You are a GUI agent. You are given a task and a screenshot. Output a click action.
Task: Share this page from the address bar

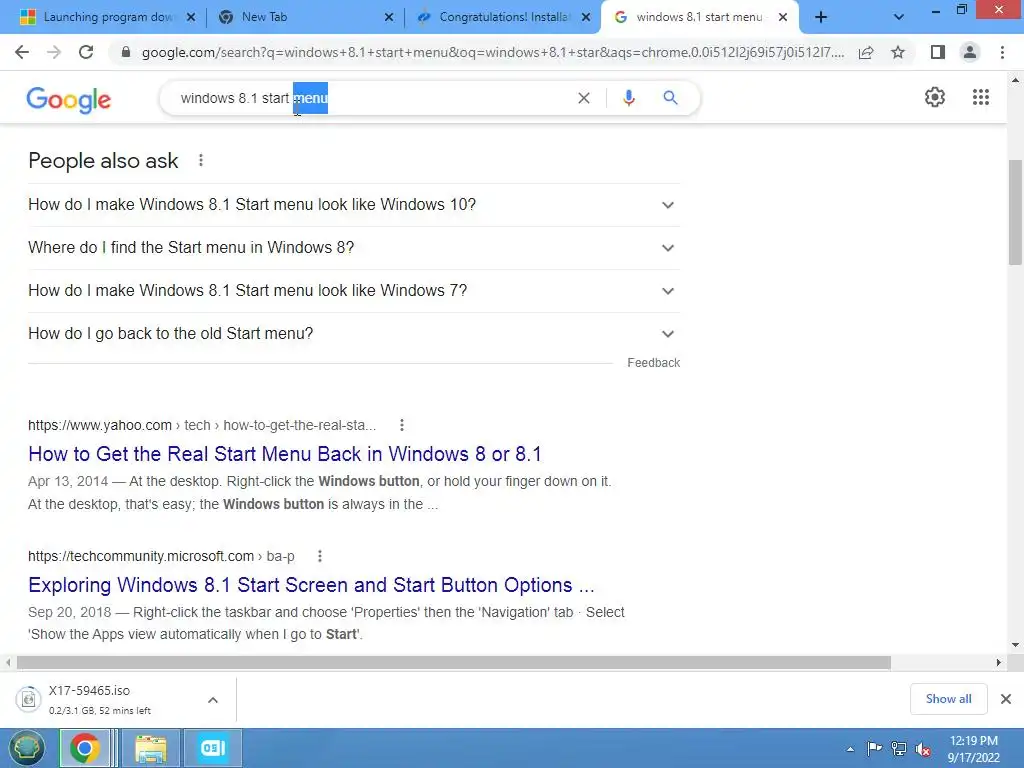[x=866, y=52]
